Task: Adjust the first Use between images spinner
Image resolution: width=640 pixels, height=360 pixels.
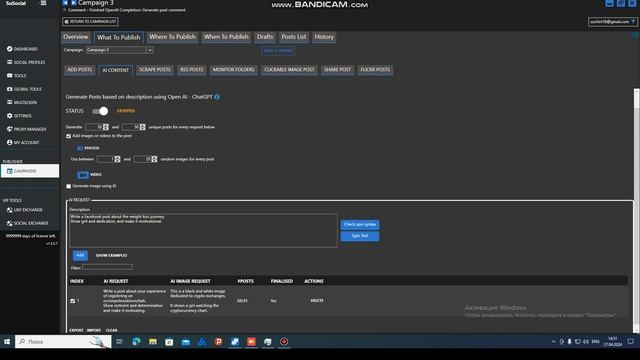Action: click(117, 159)
